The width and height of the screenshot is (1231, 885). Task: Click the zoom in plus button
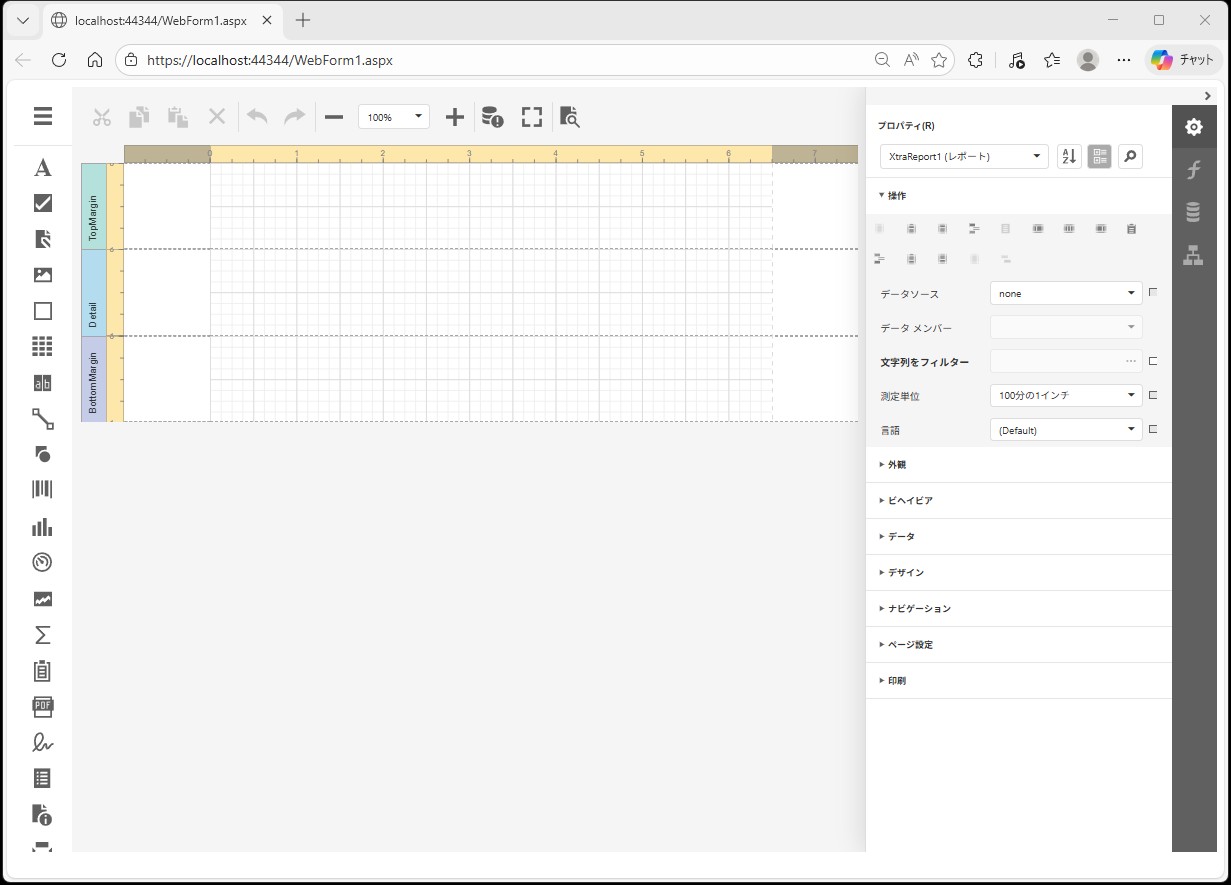[x=455, y=117]
